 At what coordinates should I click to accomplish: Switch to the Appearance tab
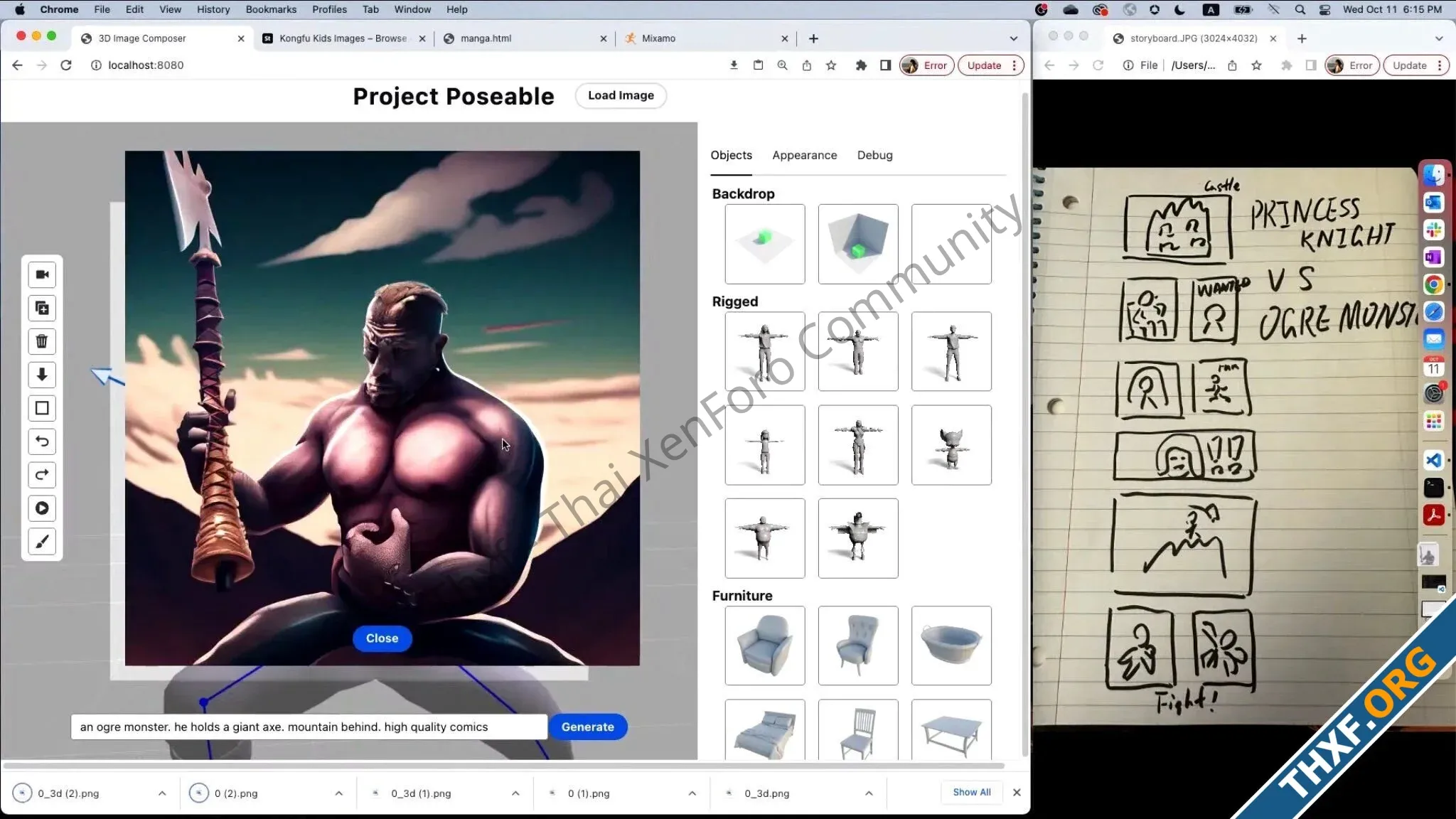click(x=804, y=155)
